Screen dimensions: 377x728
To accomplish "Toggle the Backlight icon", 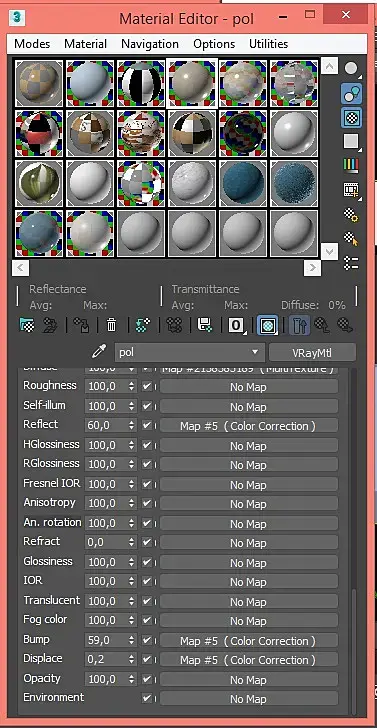I will pyautogui.click(x=351, y=94).
